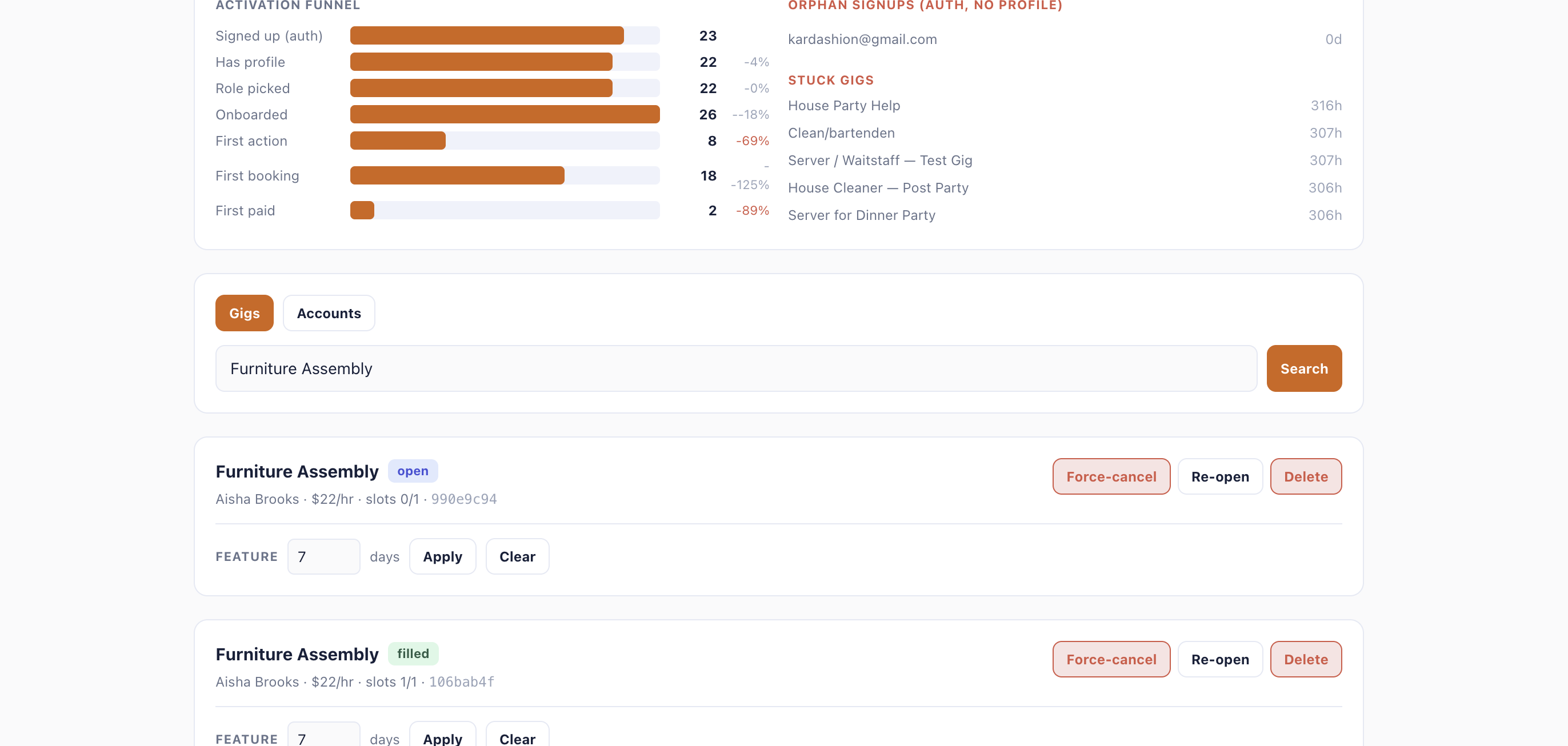Click the First action funnel bar
1568x746 pixels.
504,141
